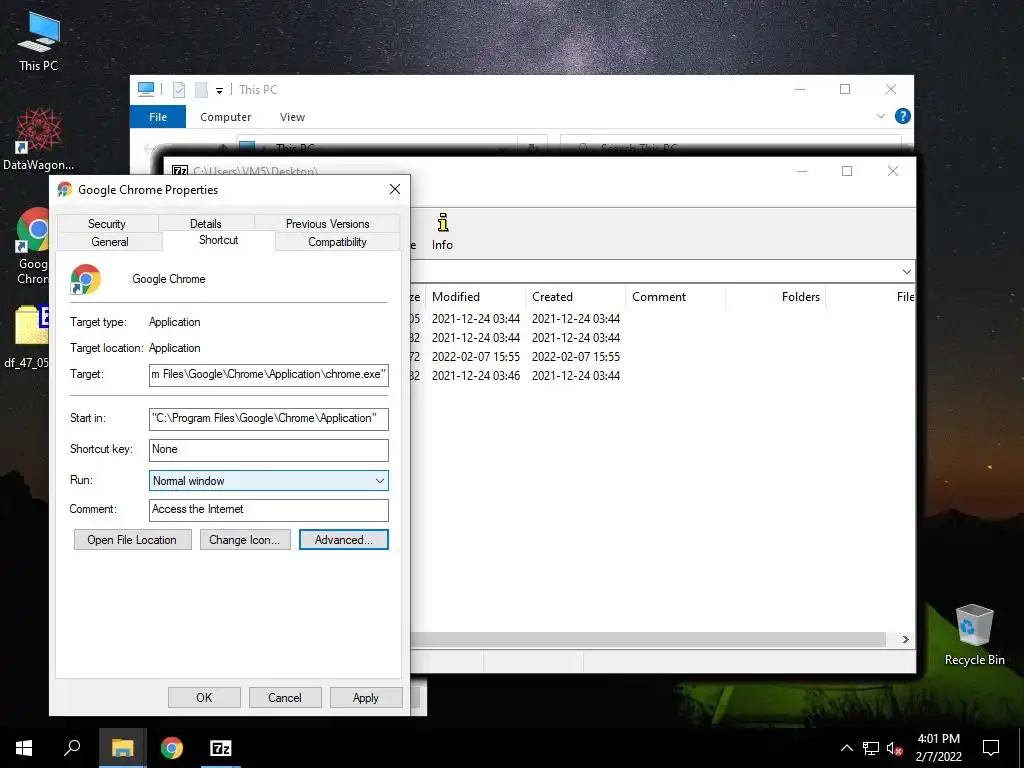This screenshot has height=768, width=1024.
Task: Click the Comment column header
Action: [x=675, y=296]
